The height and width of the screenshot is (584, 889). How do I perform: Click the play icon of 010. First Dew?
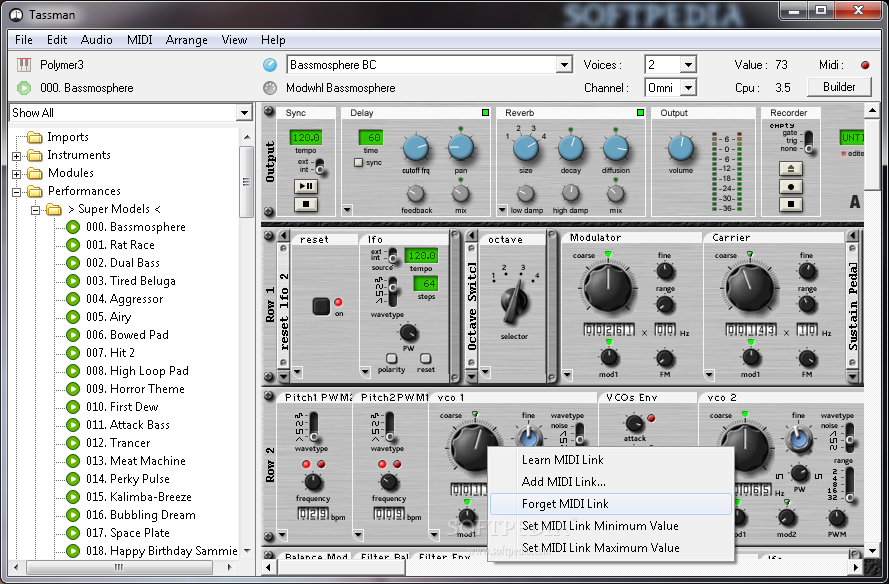tap(73, 407)
